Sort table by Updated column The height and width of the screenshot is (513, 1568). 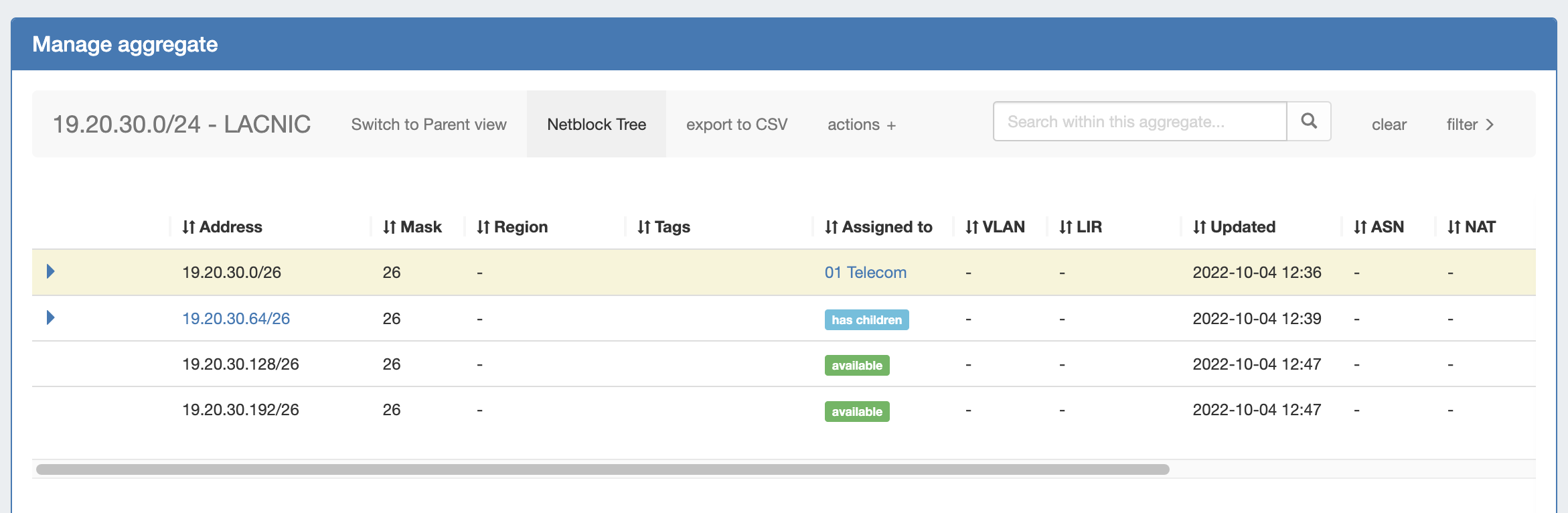pyautogui.click(x=1234, y=227)
